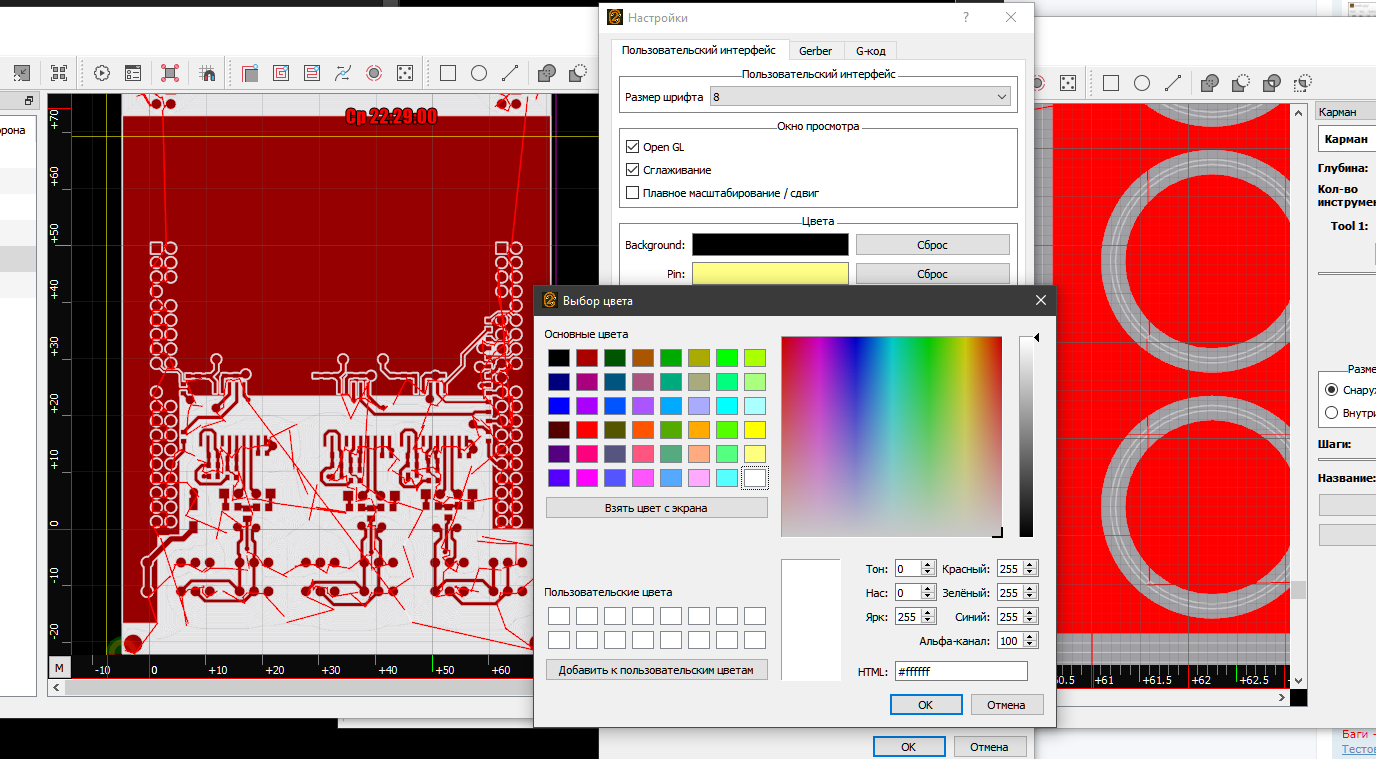1376x759 pixels.
Task: Open the Размер шрифта dropdown
Action: tap(859, 97)
